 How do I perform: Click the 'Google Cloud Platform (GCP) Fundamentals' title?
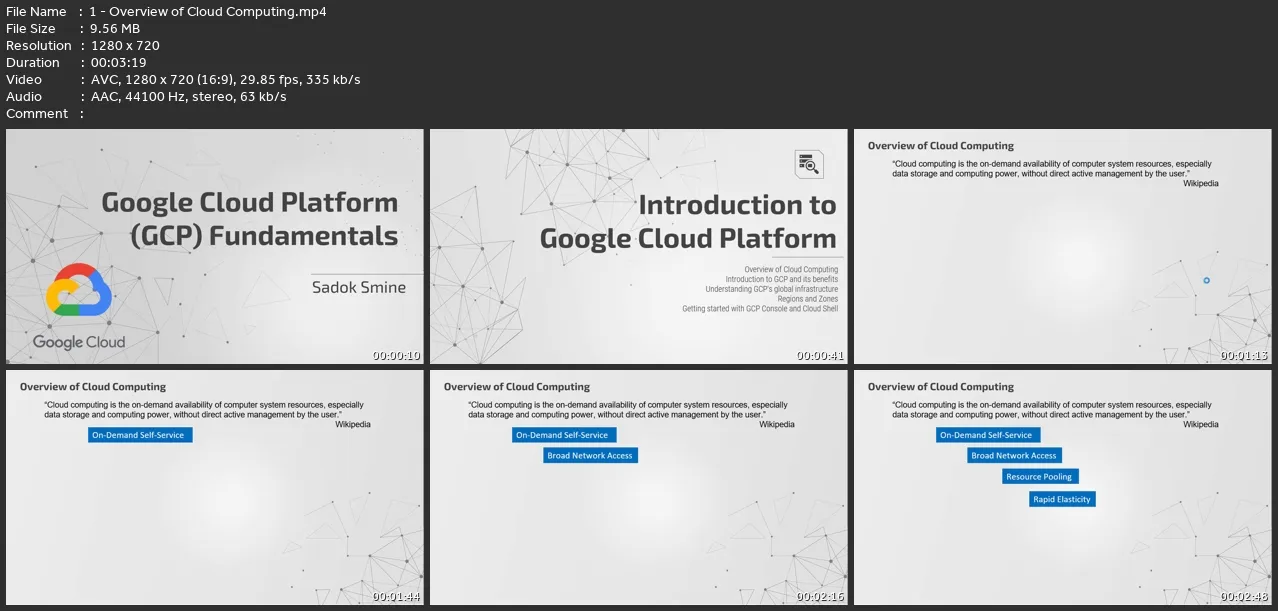click(x=250, y=219)
